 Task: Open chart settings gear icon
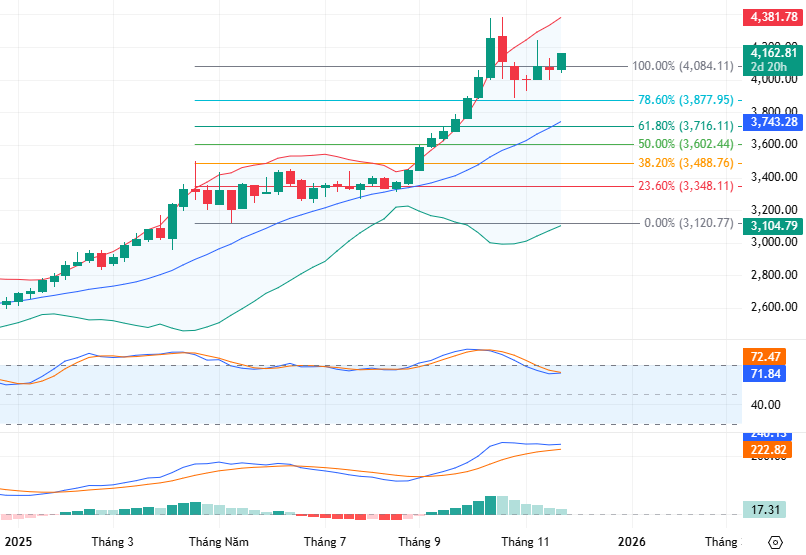tap(775, 542)
